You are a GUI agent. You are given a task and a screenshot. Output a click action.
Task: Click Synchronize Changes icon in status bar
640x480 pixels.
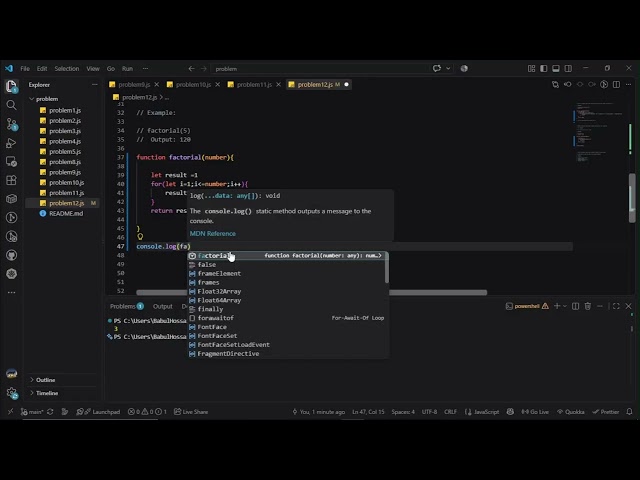pyautogui.click(x=50, y=411)
